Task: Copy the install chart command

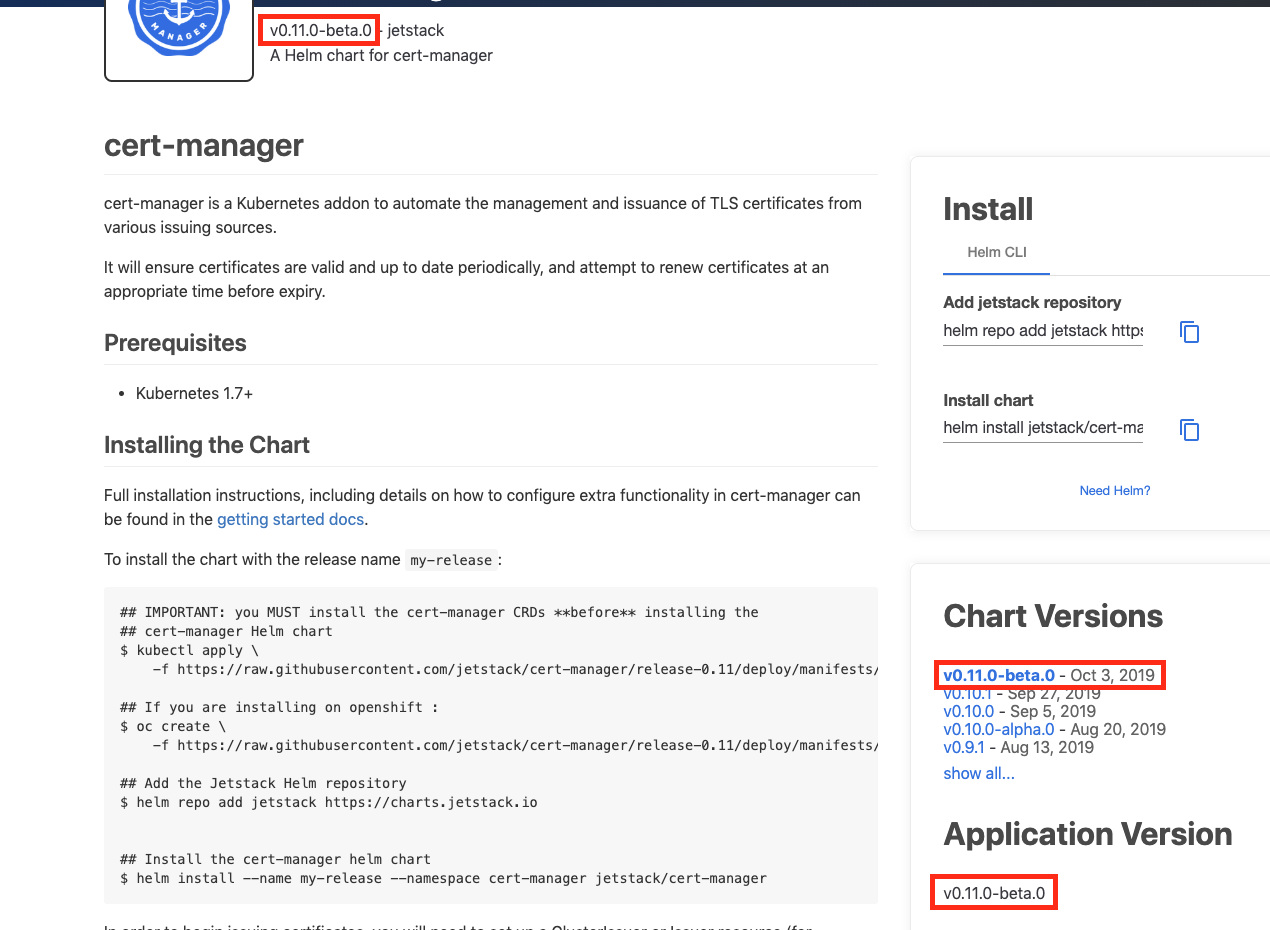Action: click(1189, 430)
